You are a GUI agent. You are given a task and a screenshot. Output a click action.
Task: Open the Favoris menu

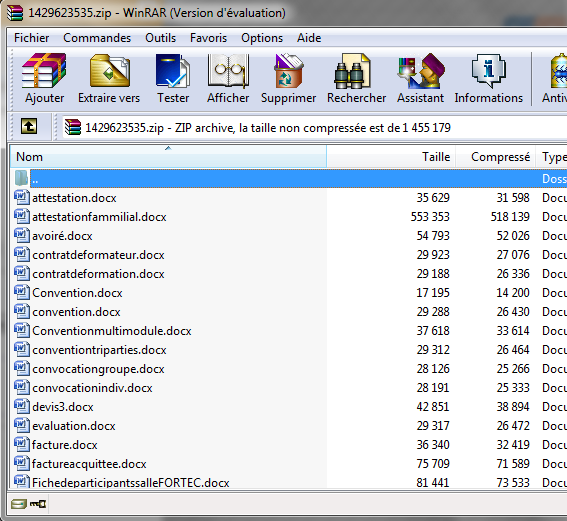208,38
